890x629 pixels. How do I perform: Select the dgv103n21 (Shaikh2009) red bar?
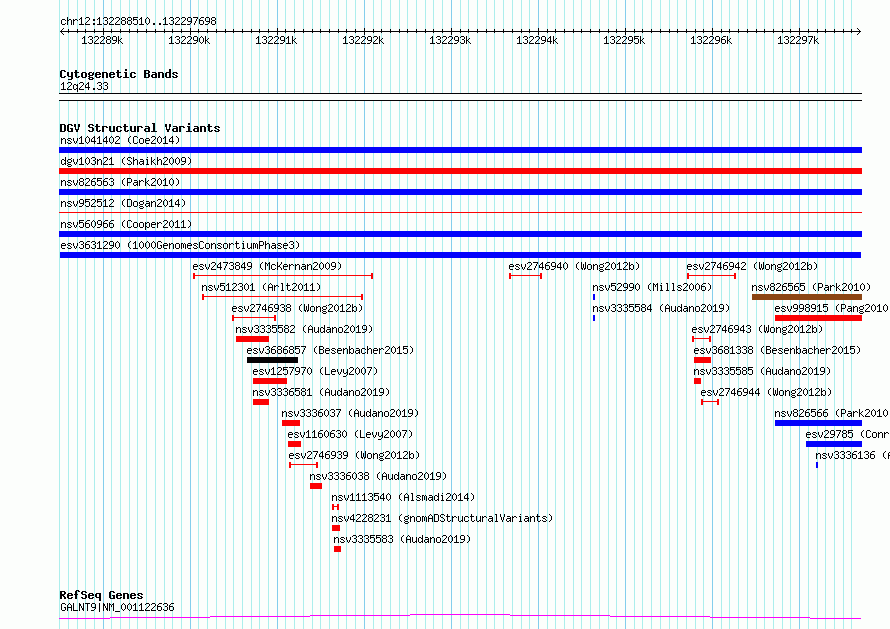[x=460, y=171]
